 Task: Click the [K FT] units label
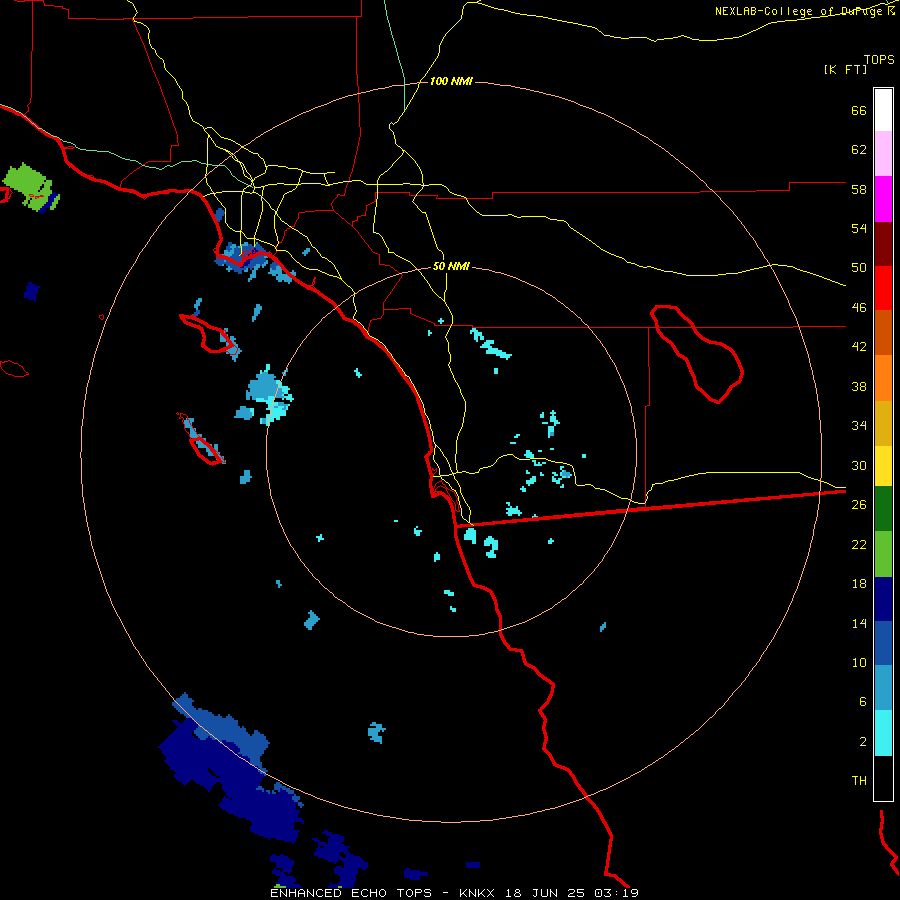(x=845, y=69)
